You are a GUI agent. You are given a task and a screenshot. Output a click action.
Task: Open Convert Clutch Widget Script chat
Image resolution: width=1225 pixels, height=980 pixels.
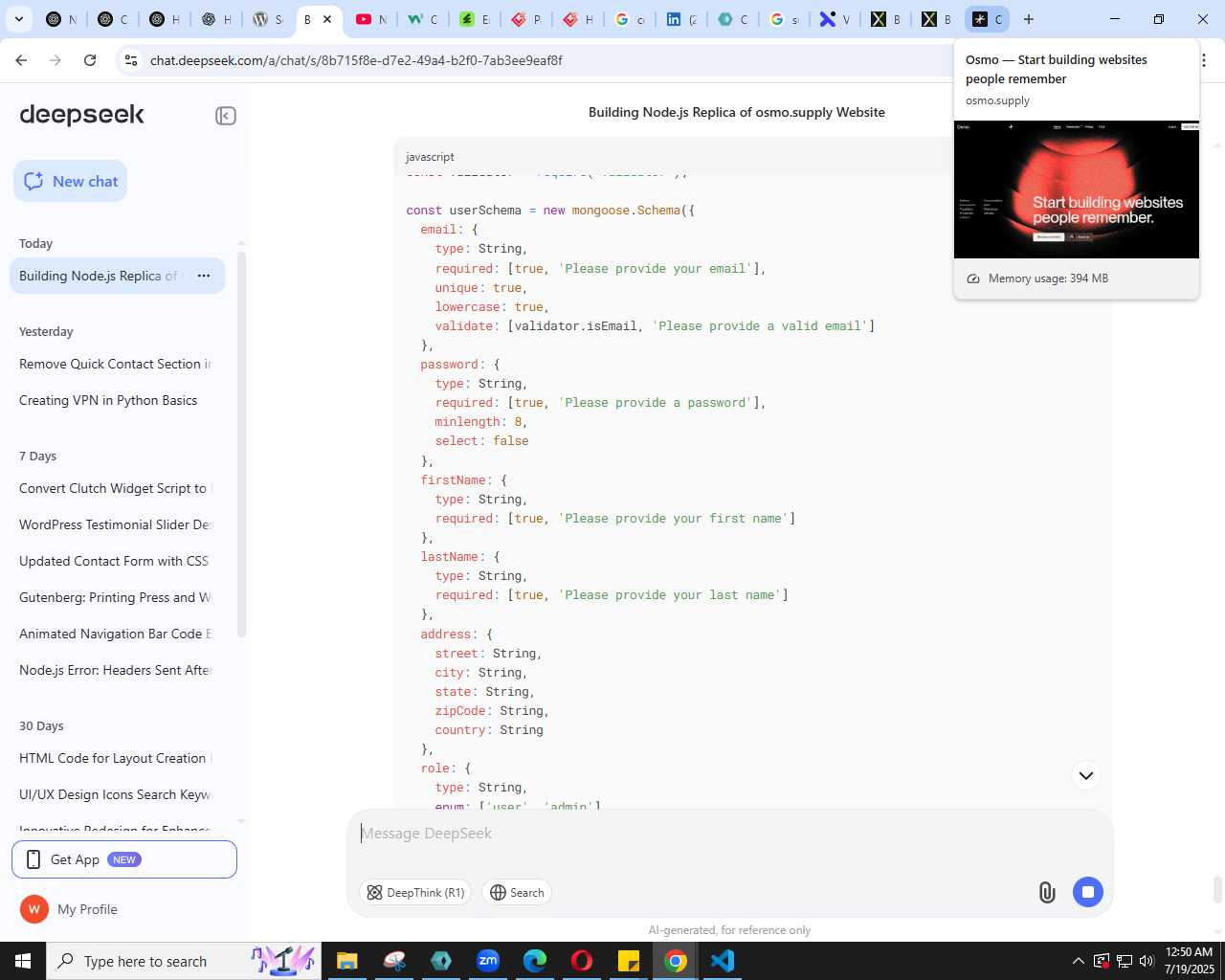(115, 488)
